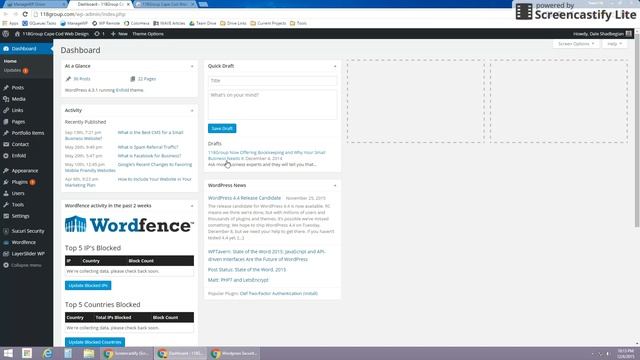Switch to the Screencastify Chrome window in taskbar
Screen dimensions: 640x360
(127, 353)
